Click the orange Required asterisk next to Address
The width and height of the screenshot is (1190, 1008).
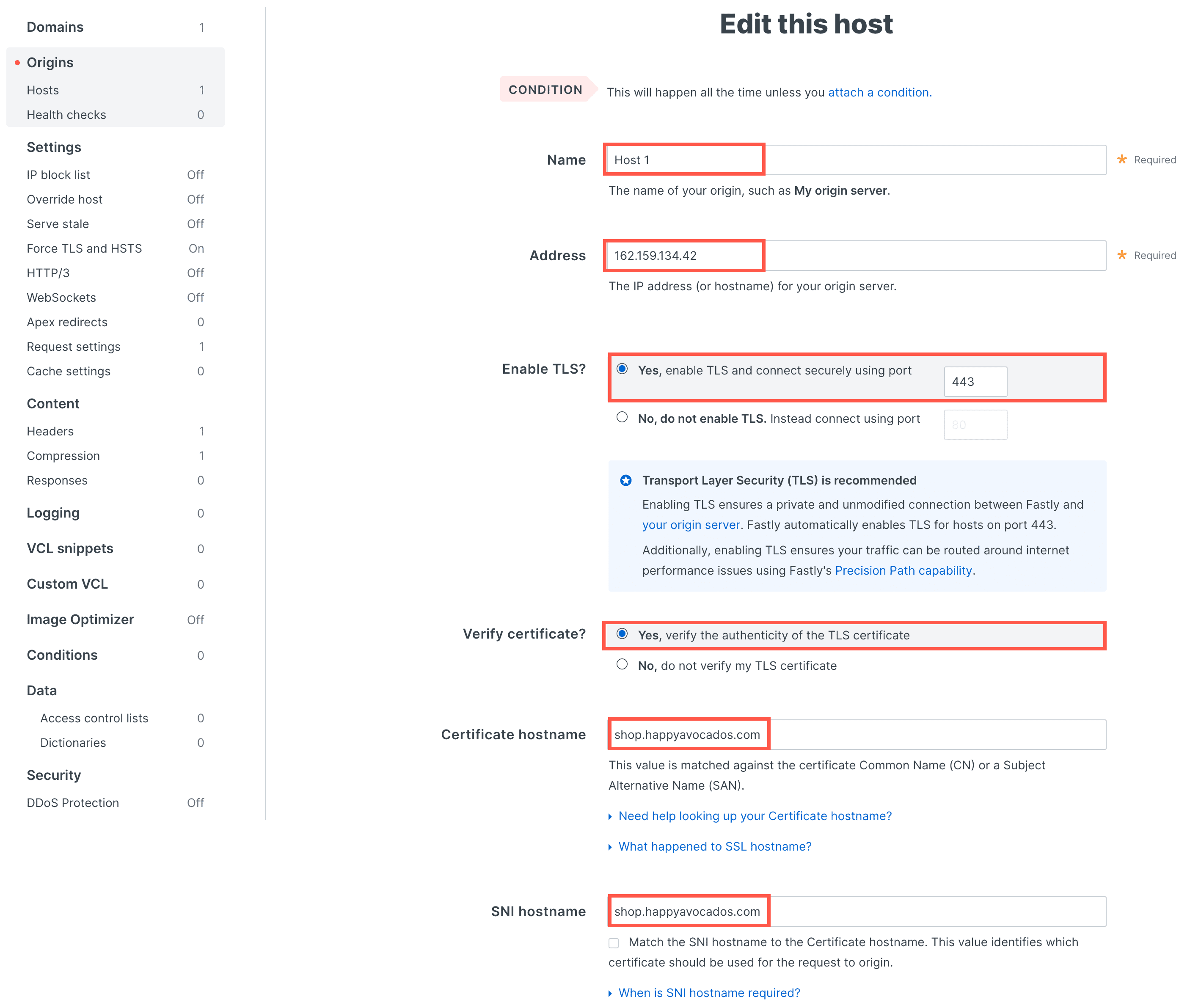(x=1121, y=255)
